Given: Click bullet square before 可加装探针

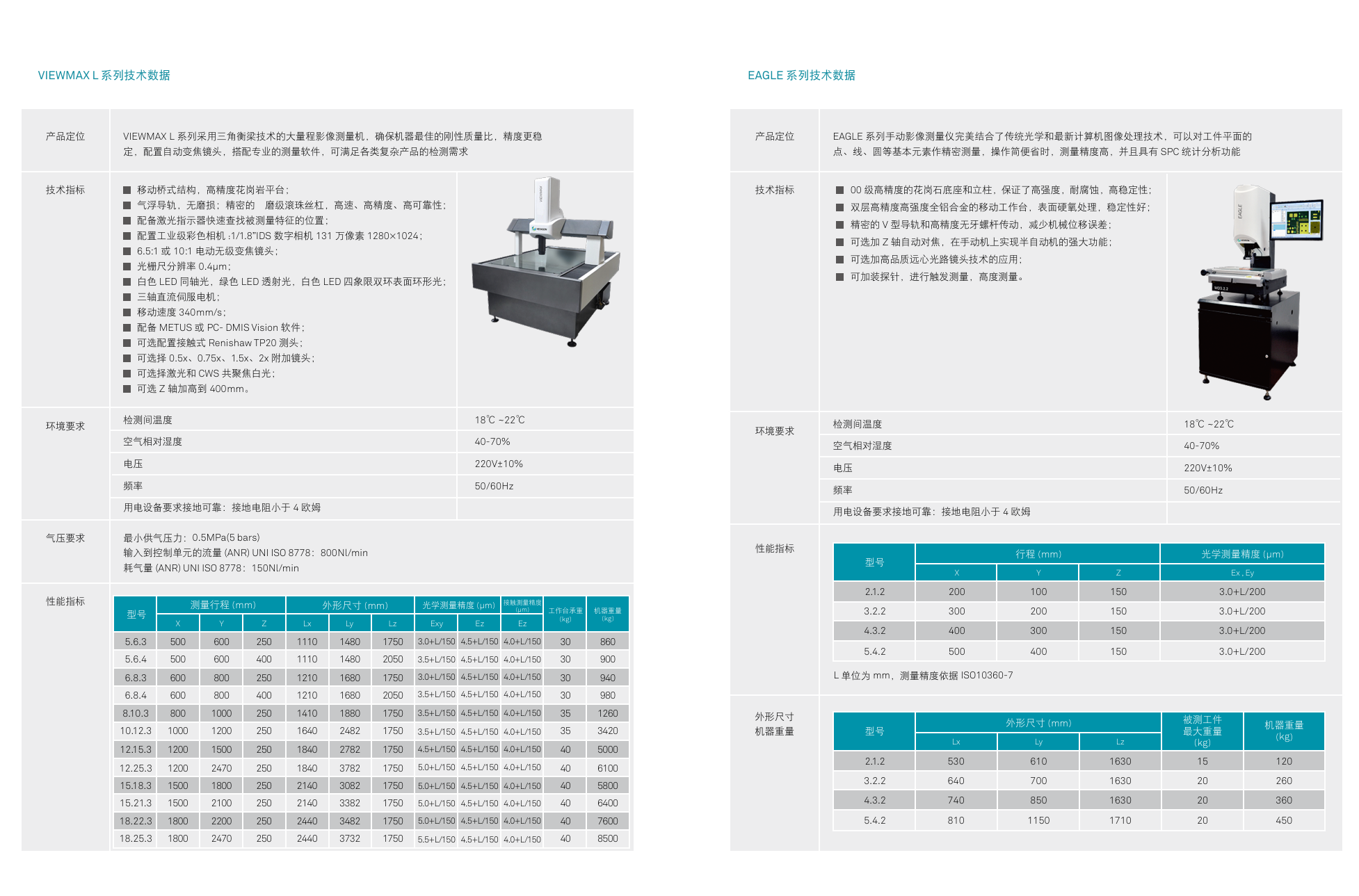Looking at the screenshot, I should point(839,277).
